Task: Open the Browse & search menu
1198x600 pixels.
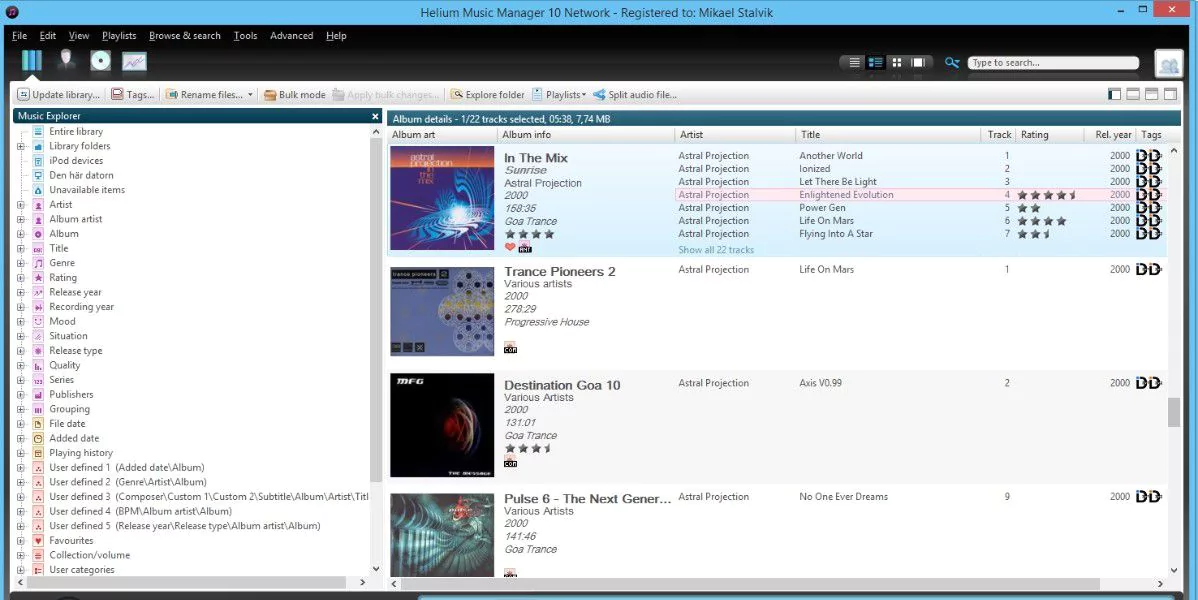Action: (x=184, y=35)
